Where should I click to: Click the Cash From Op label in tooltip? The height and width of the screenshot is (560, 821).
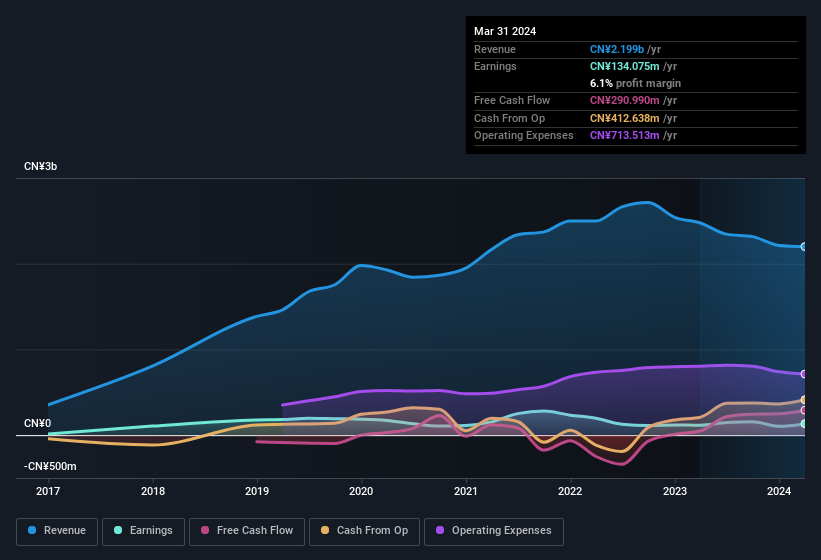pyautogui.click(x=509, y=118)
